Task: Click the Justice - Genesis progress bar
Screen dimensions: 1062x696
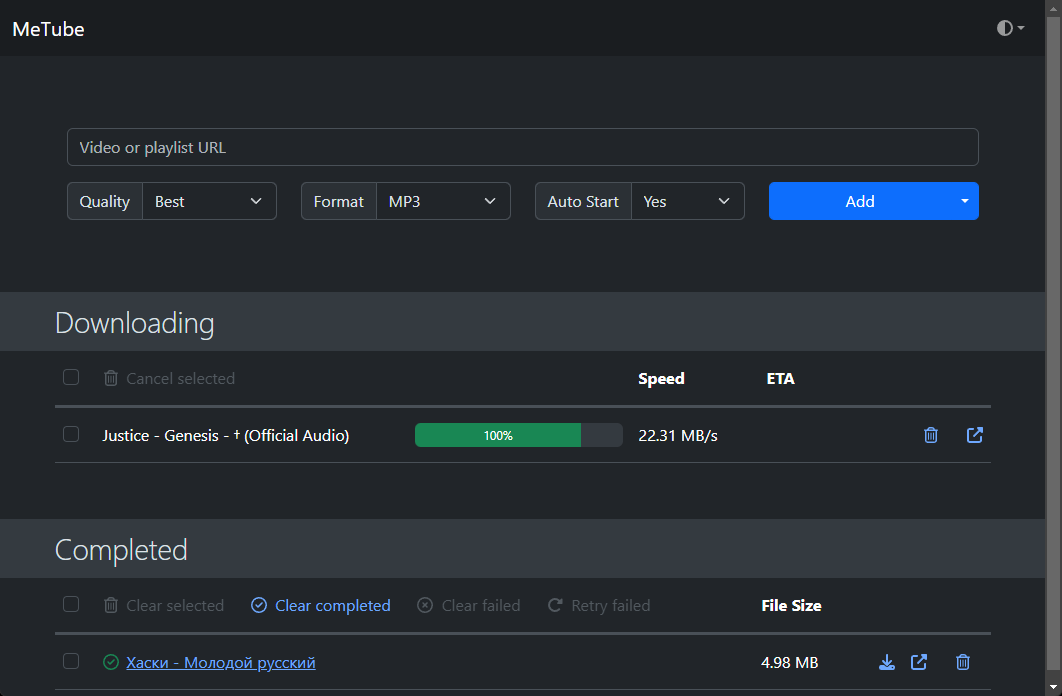Action: coord(518,435)
